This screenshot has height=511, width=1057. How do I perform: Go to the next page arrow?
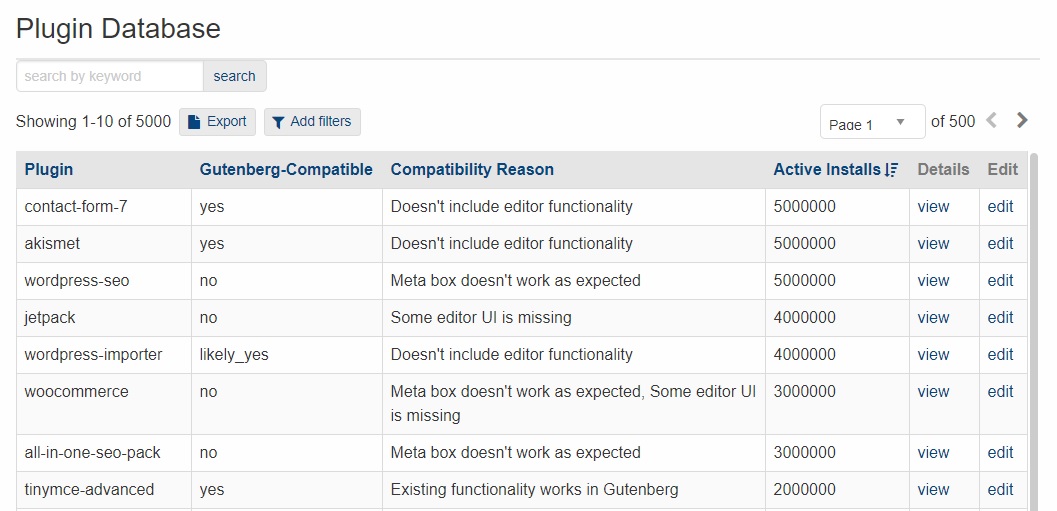[1022, 121]
